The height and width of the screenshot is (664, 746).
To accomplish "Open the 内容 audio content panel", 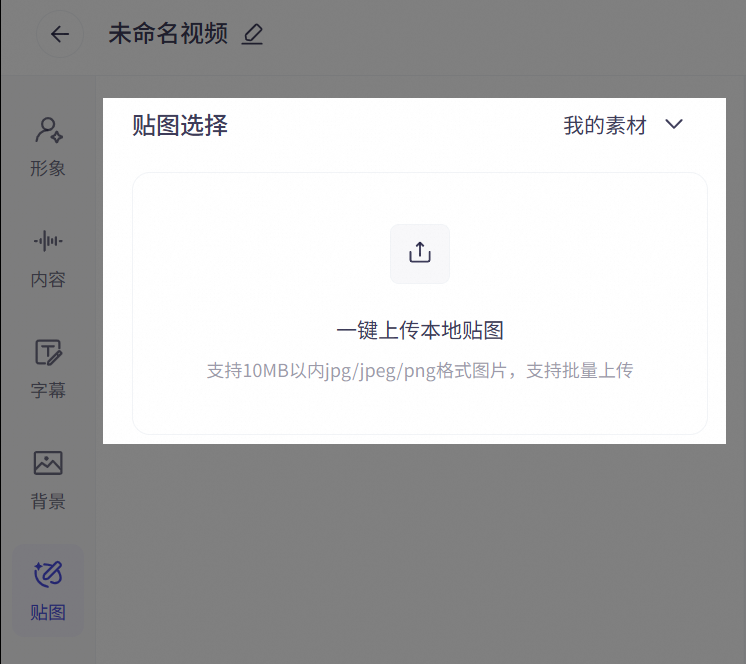I will coord(48,258).
